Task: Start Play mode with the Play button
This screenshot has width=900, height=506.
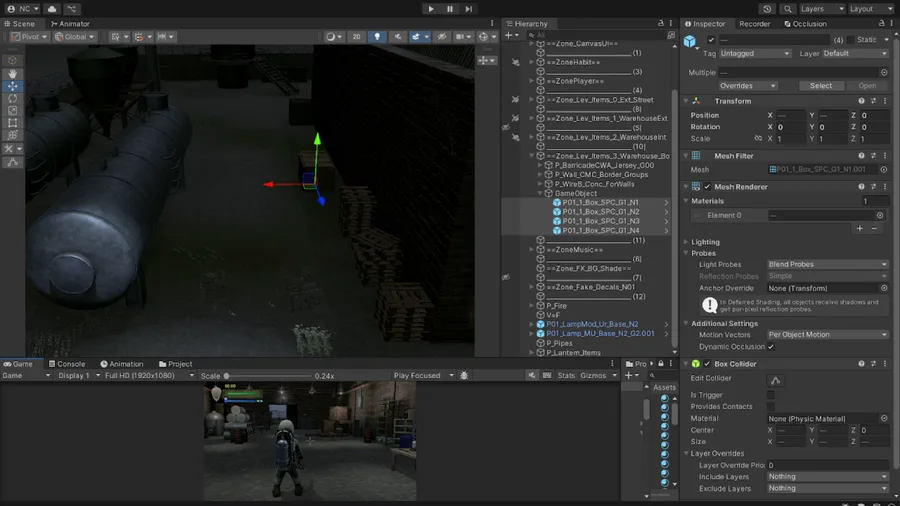Action: 430,9
